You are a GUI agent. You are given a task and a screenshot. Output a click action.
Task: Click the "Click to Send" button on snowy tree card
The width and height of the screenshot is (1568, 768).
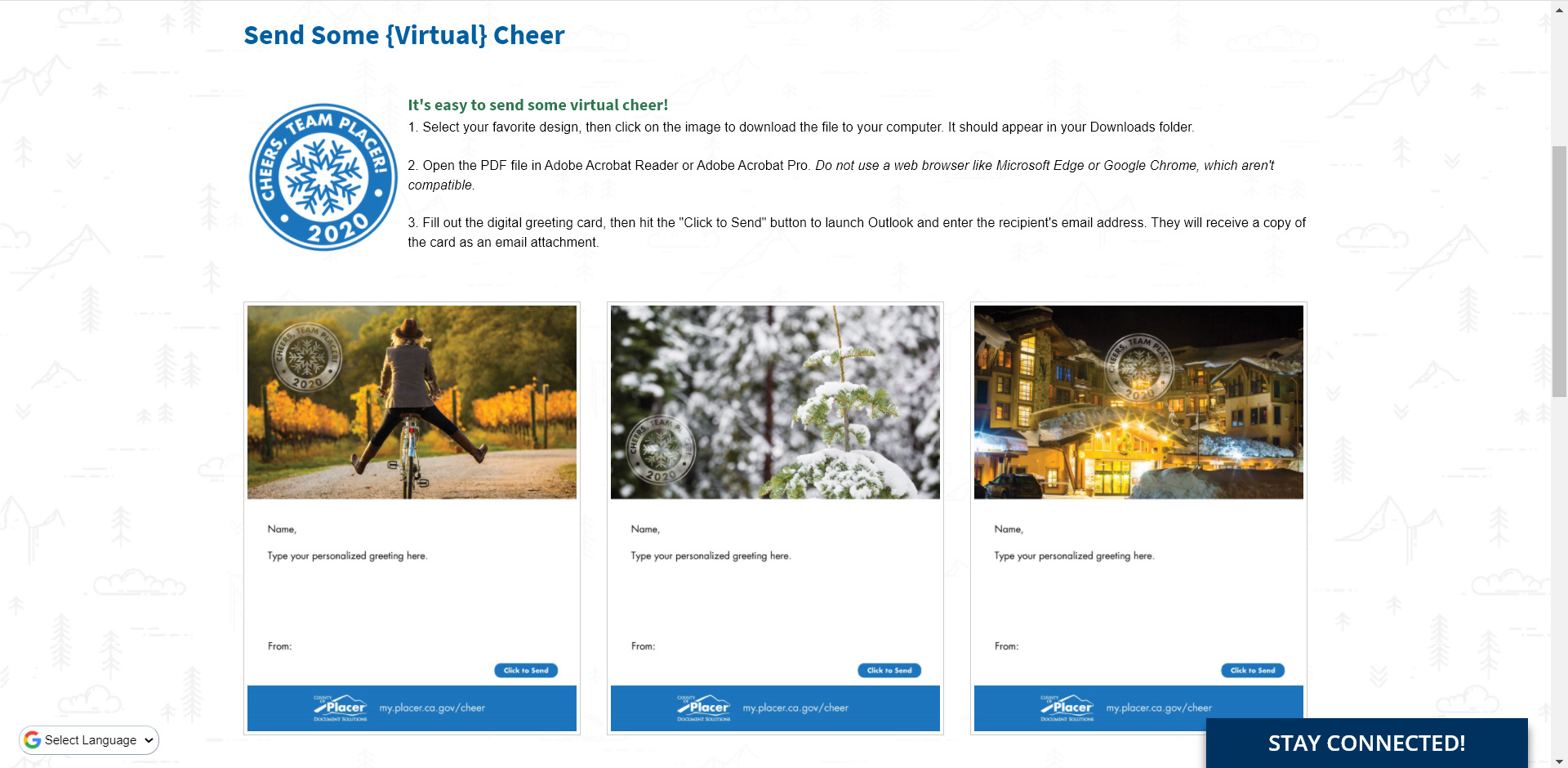(889, 671)
